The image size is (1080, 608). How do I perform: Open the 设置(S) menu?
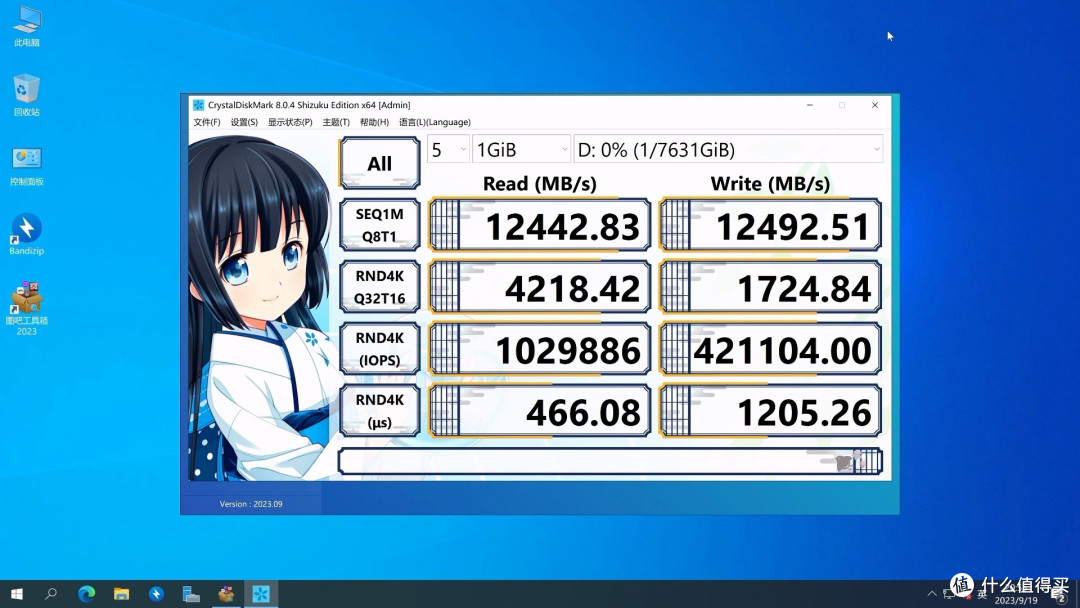click(x=244, y=122)
